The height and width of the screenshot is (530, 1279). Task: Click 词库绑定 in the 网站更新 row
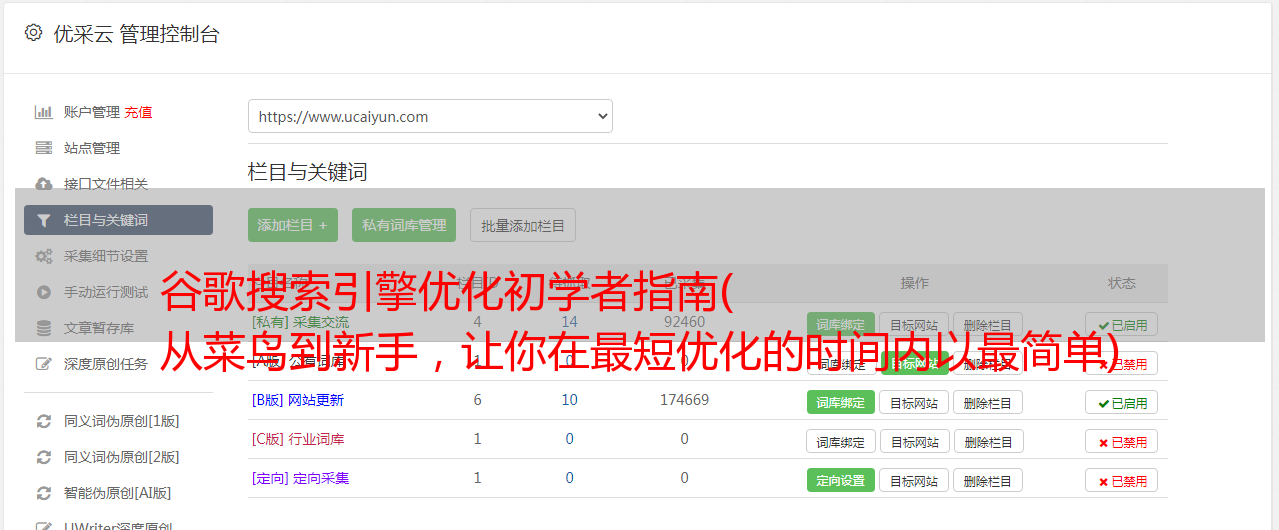click(x=841, y=403)
